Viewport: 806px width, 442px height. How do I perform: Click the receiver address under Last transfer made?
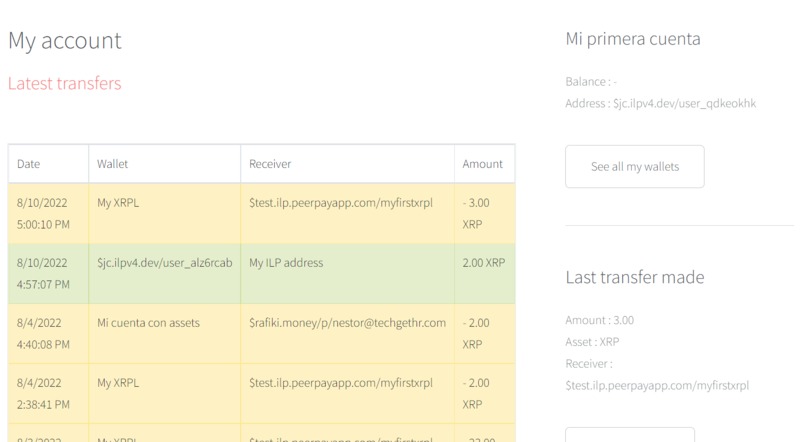pyautogui.click(x=657, y=385)
